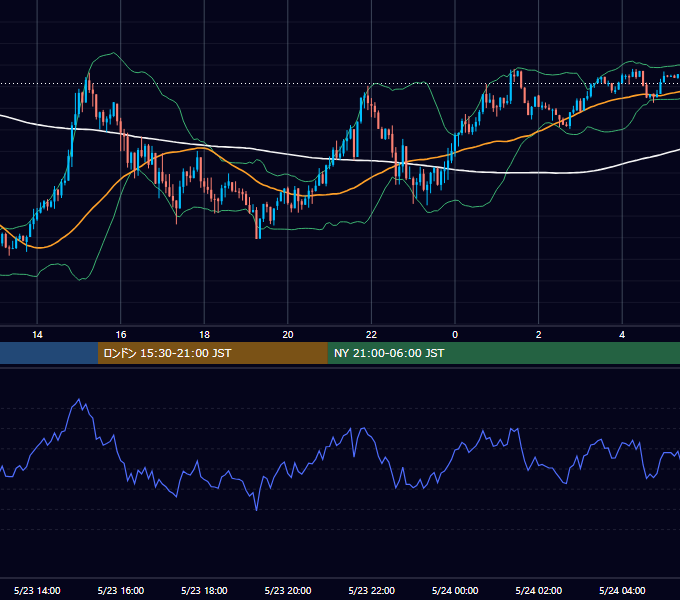Click the ロンドン 15:30-21:00 JST session bar
Image resolution: width=680 pixels, height=600 pixels.
[x=212, y=353]
